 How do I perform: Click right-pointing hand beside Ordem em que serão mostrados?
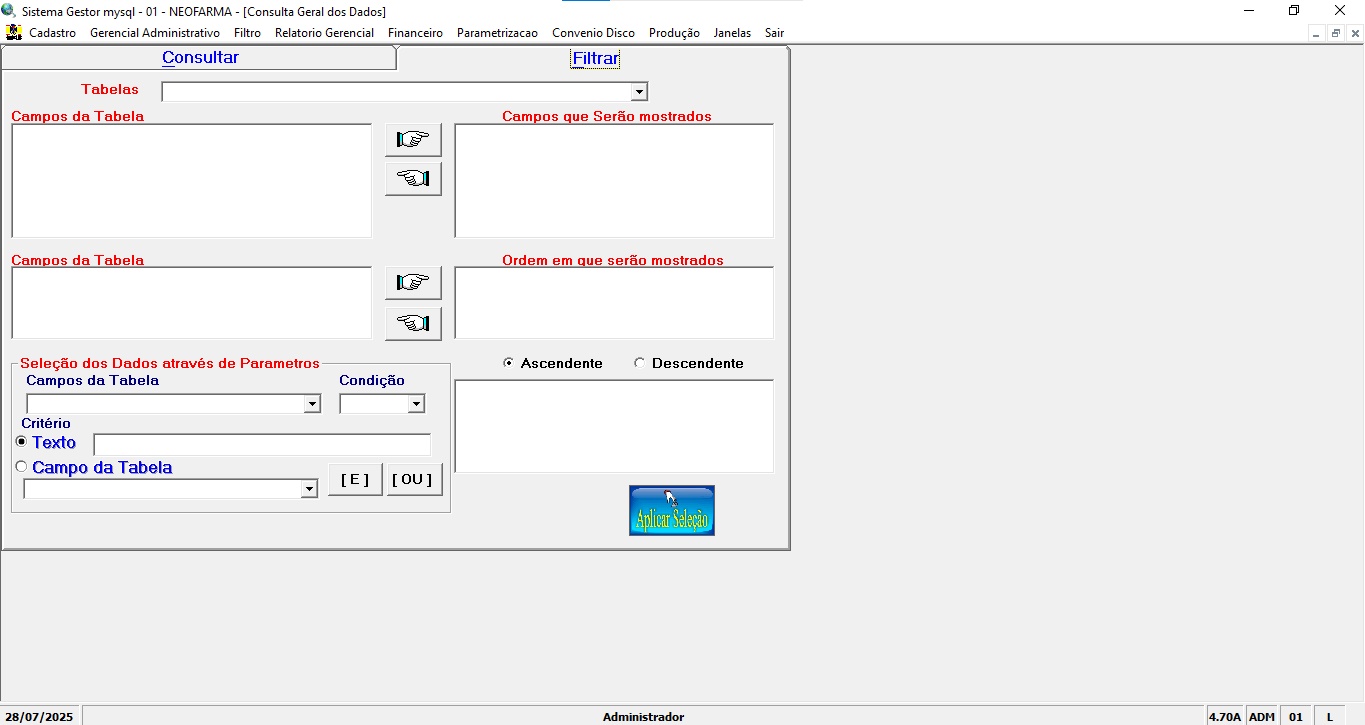413,283
